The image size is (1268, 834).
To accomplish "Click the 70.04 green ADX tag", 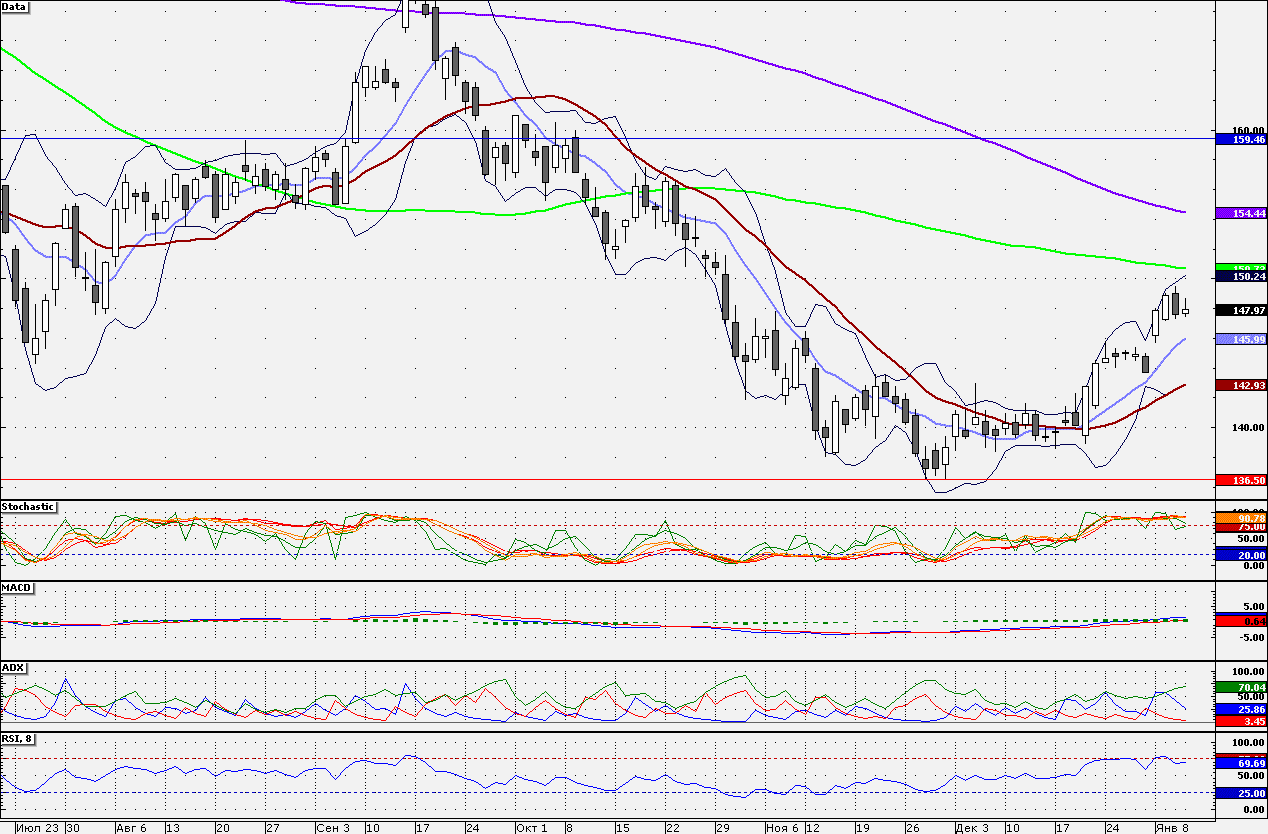I will pyautogui.click(x=1240, y=687).
